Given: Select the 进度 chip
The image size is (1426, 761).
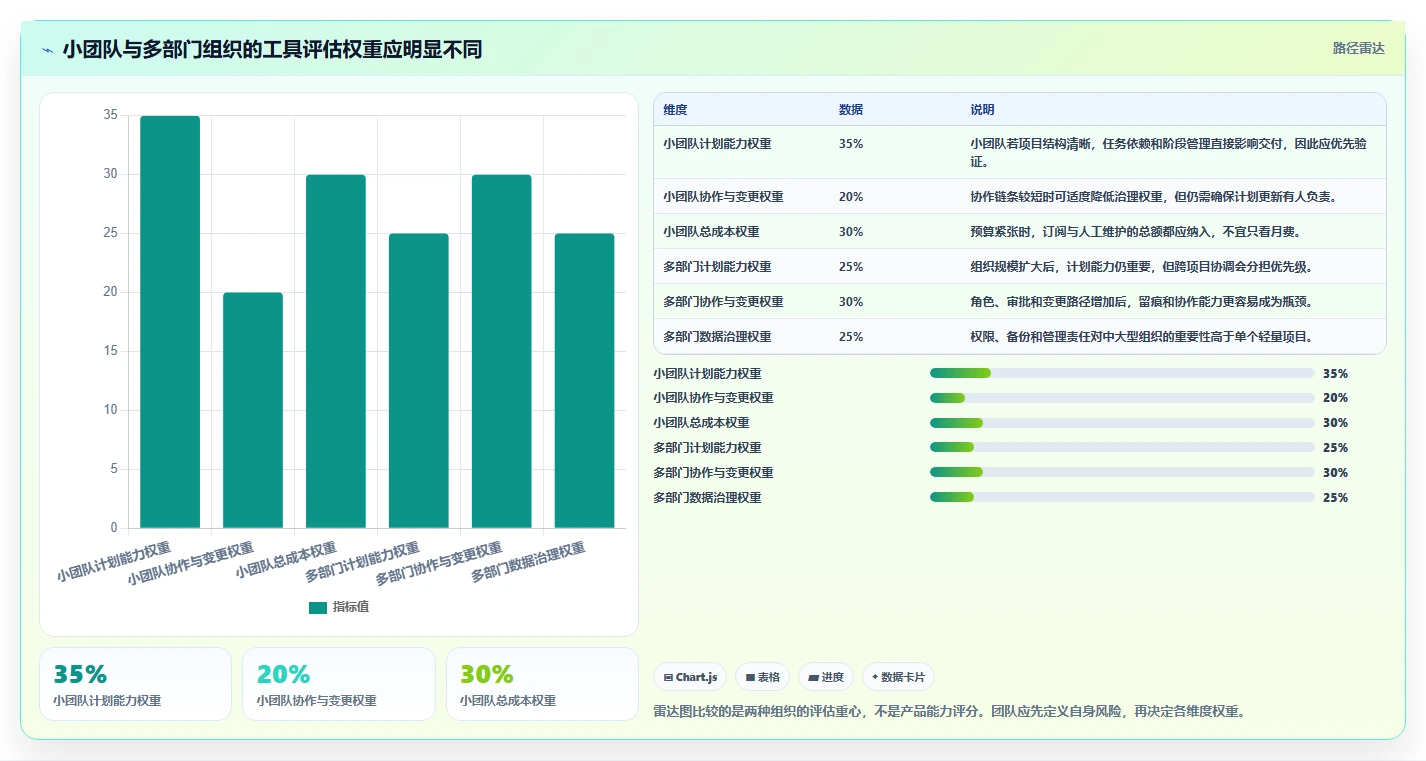Looking at the screenshot, I should coord(826,677).
